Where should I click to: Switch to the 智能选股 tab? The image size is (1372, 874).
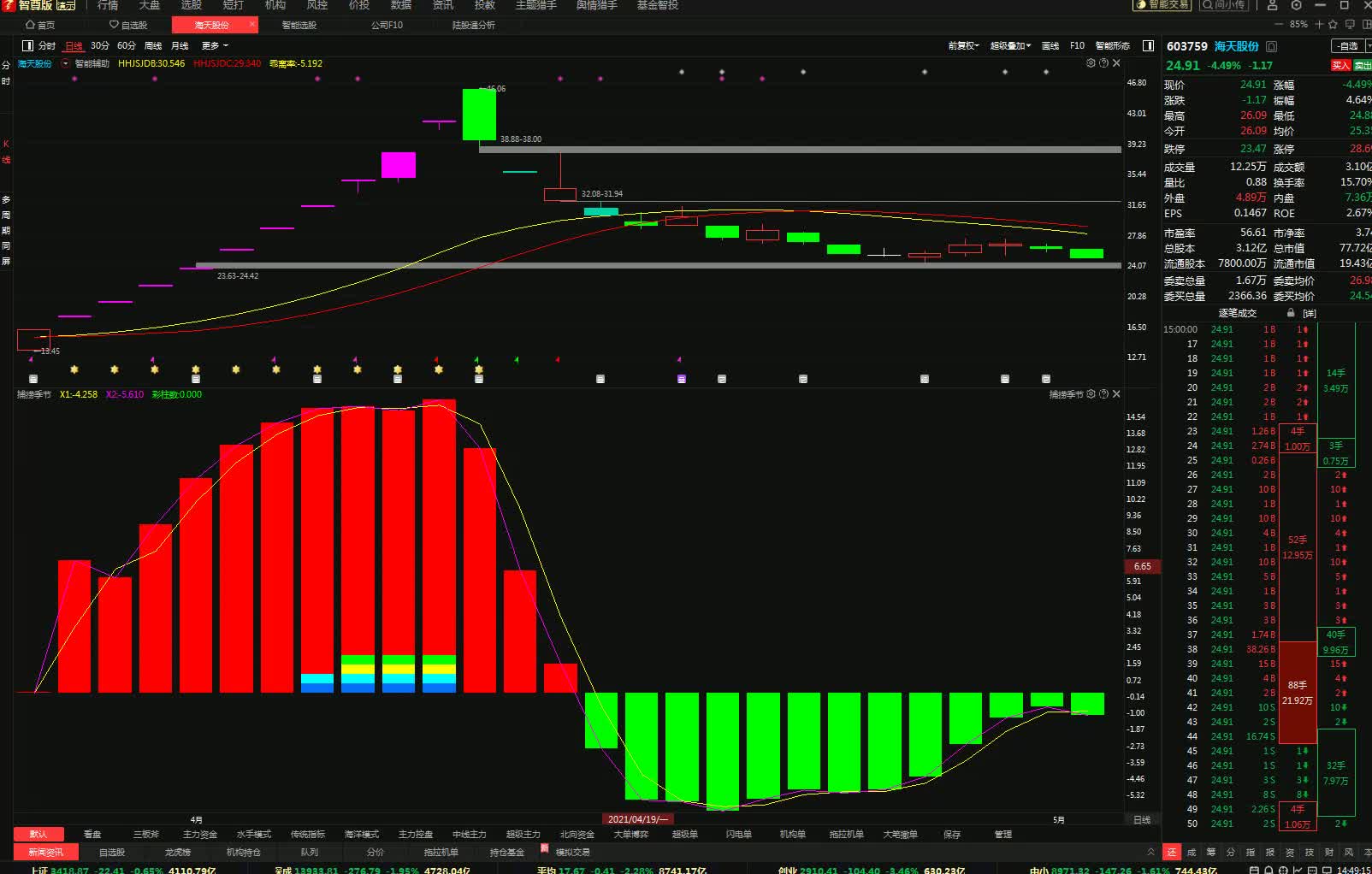[x=299, y=25]
